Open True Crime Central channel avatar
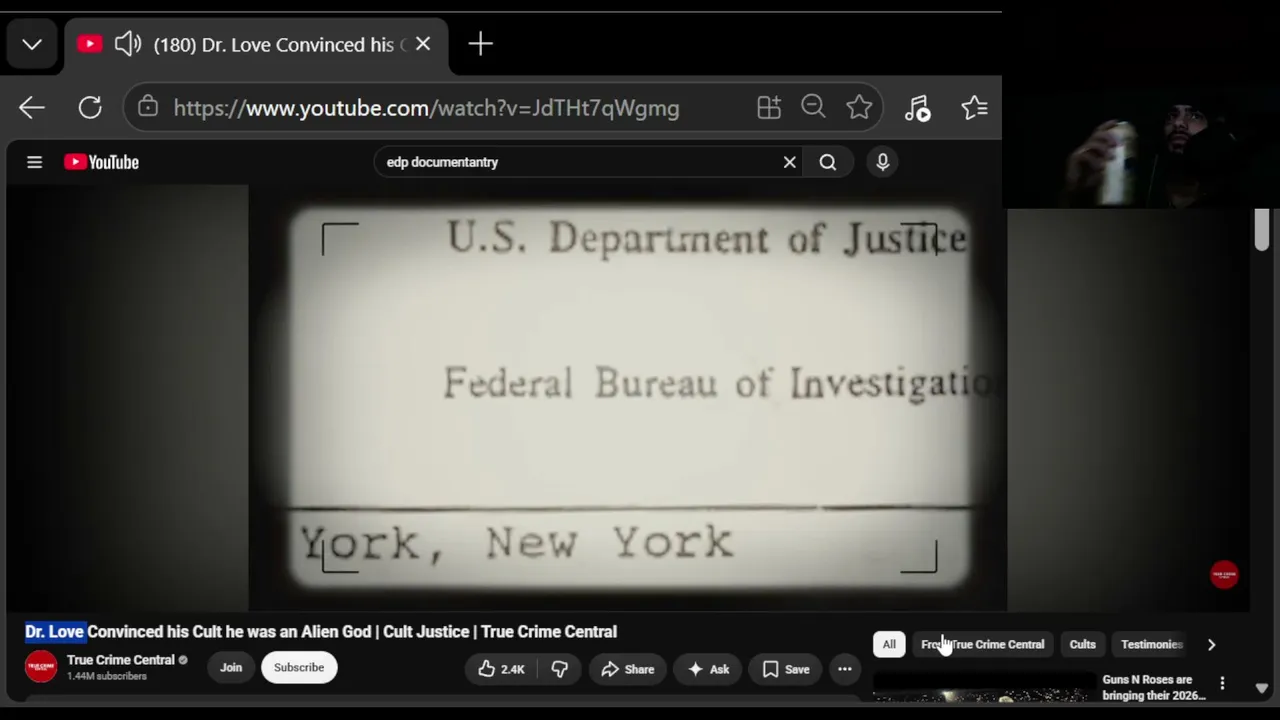This screenshot has width=1280, height=720. point(41,667)
